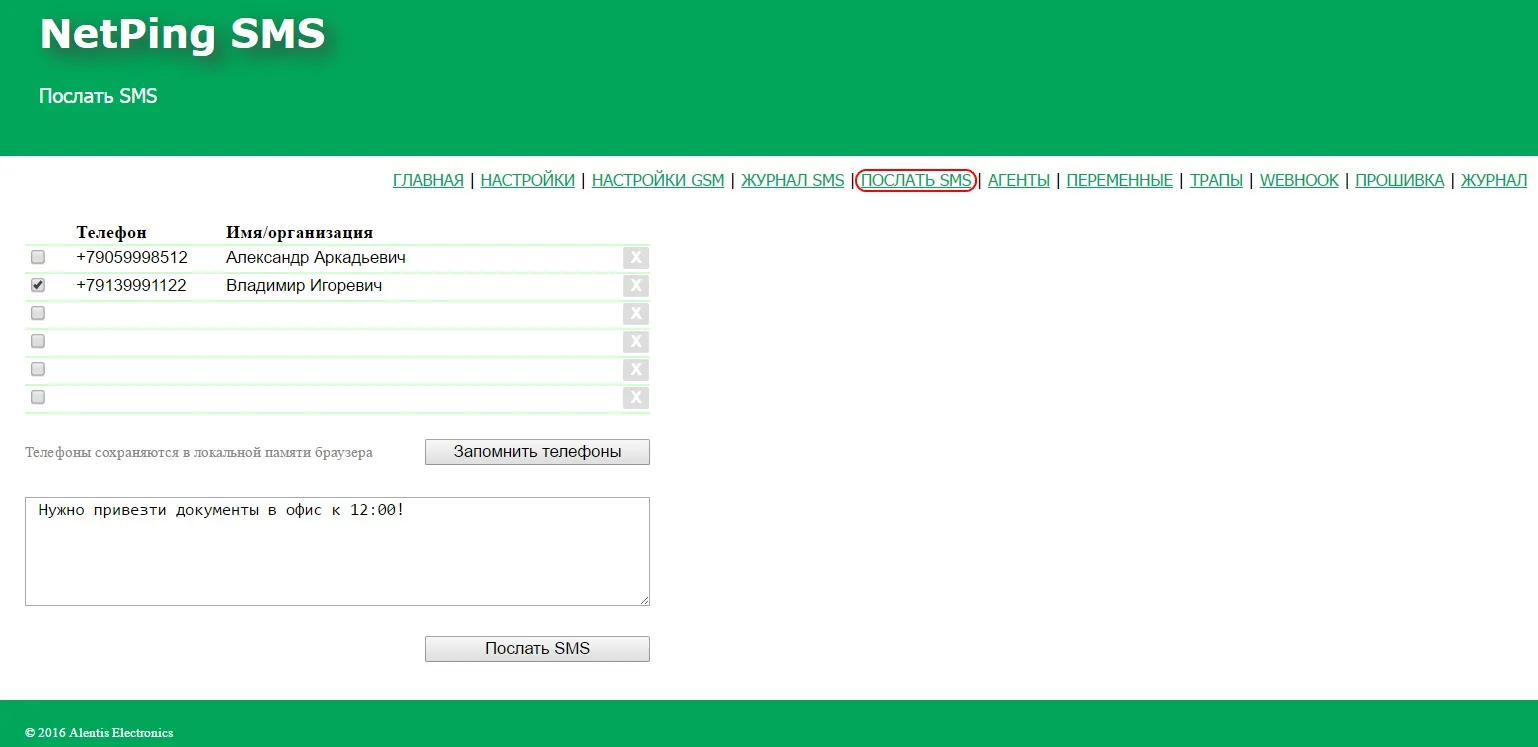Open the ГЛАВНАЯ page

(428, 181)
